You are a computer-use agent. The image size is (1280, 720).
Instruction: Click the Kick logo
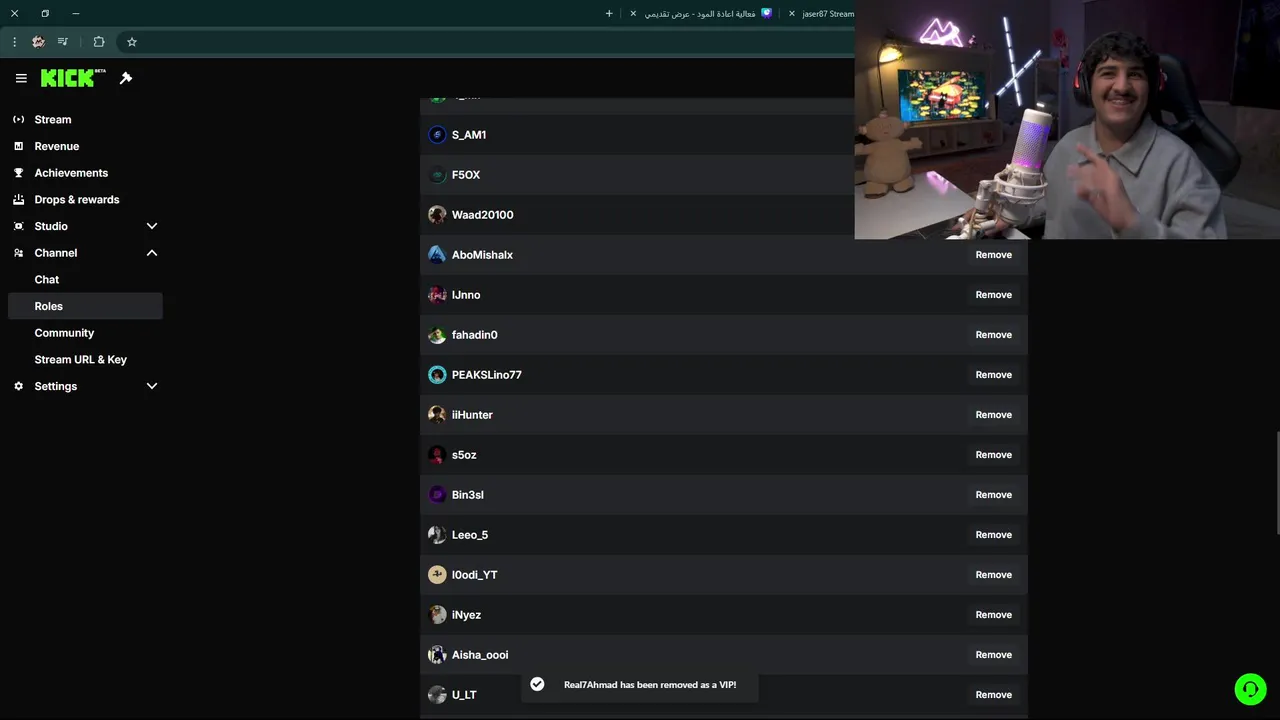point(73,78)
